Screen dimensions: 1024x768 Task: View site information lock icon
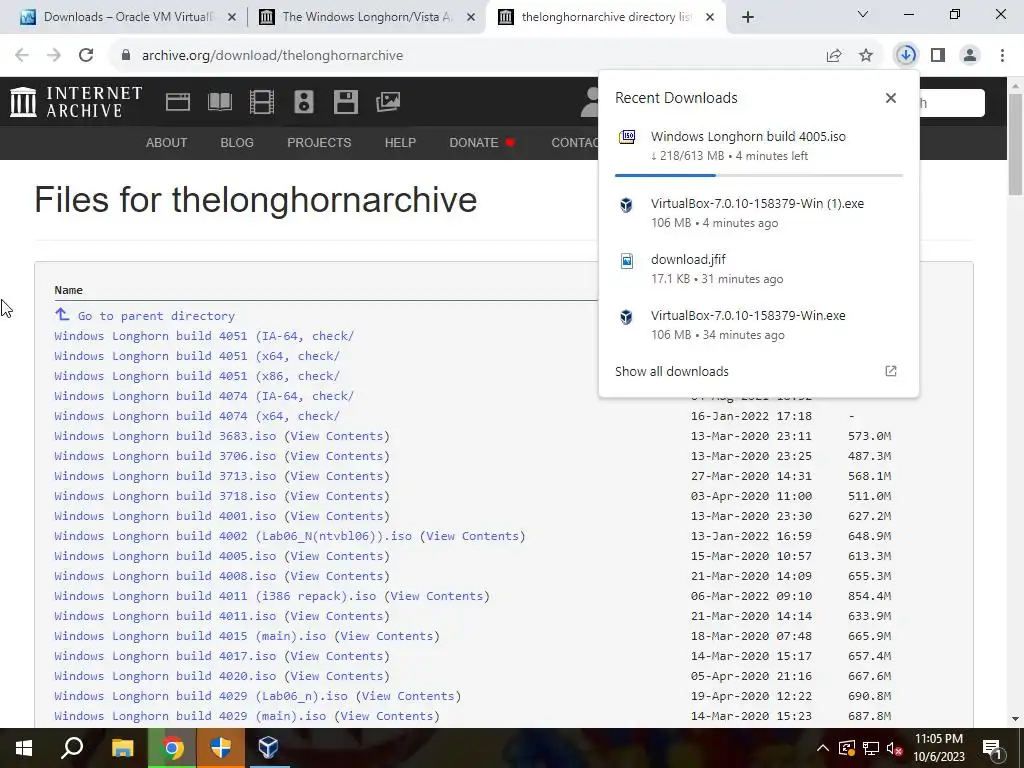[x=126, y=56]
